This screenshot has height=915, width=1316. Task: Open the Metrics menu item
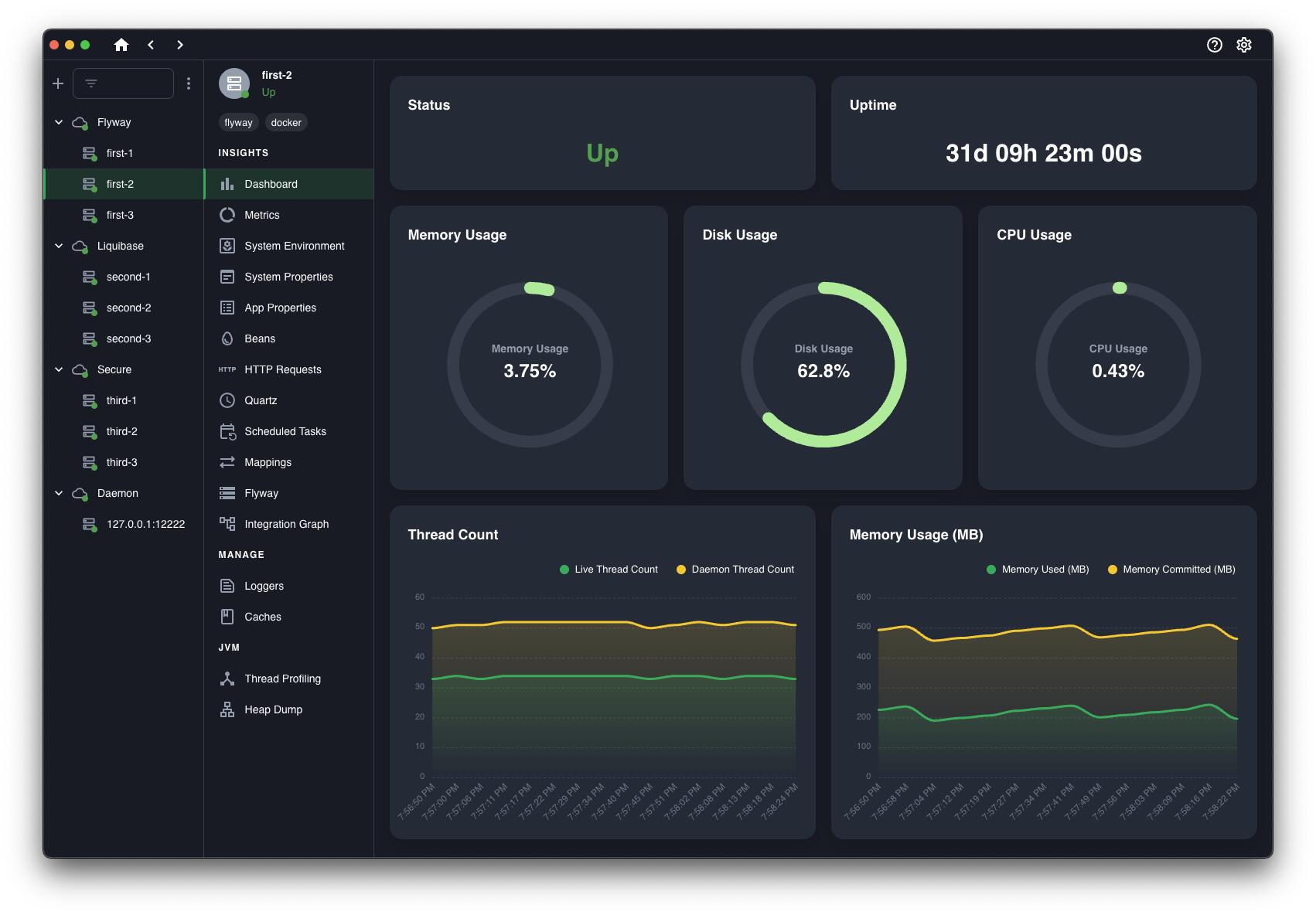pyautogui.click(x=262, y=215)
